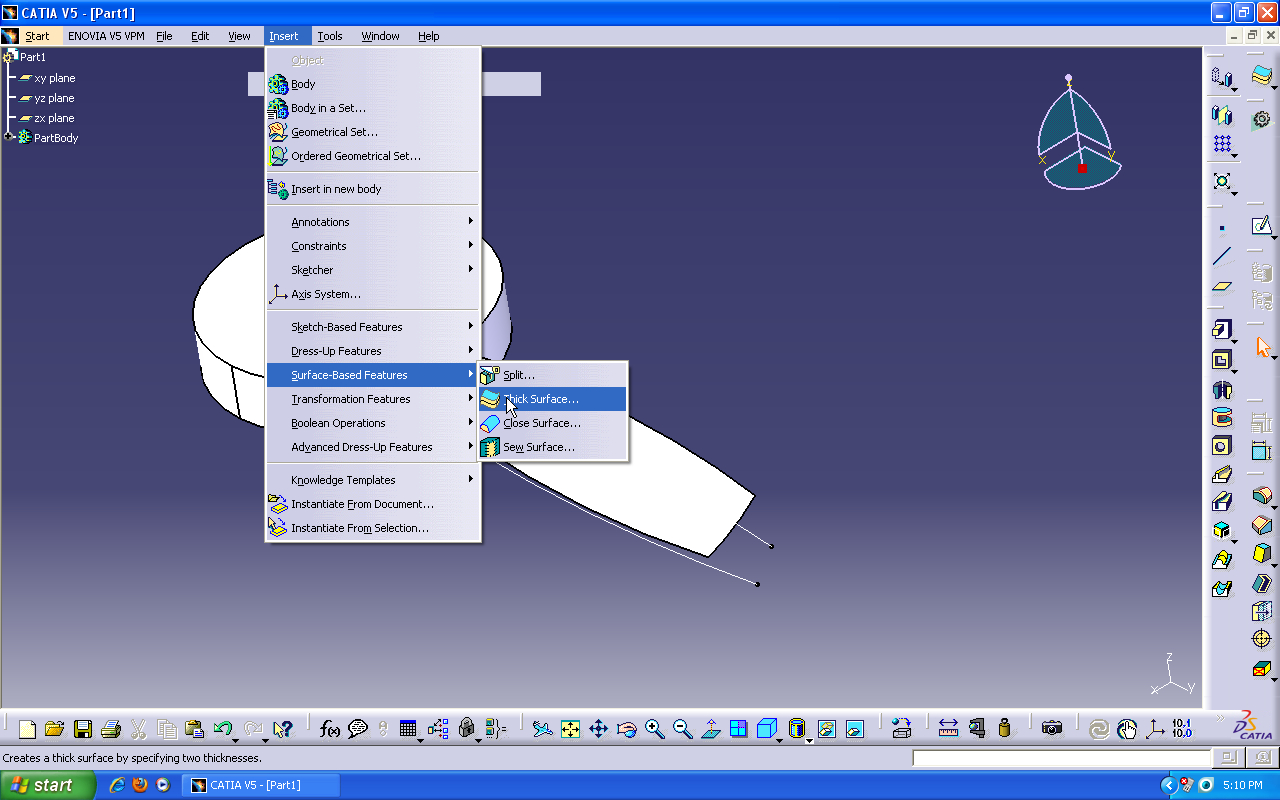This screenshot has width=1280, height=800.
Task: Click the New document icon
Action: pos(27,729)
